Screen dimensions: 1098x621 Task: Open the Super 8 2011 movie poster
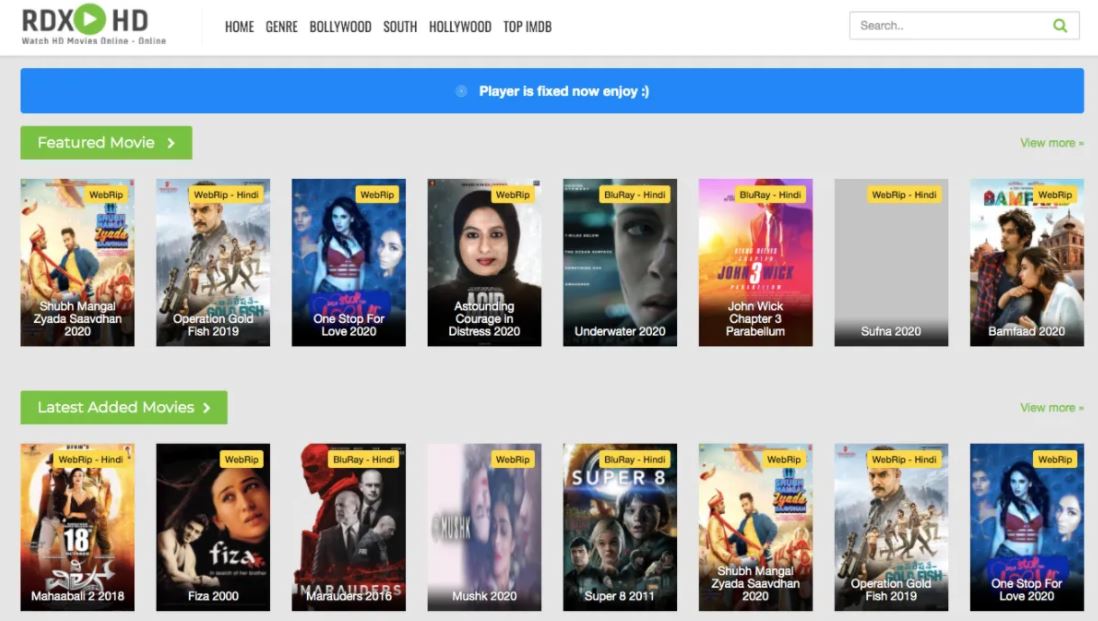pyautogui.click(x=619, y=527)
